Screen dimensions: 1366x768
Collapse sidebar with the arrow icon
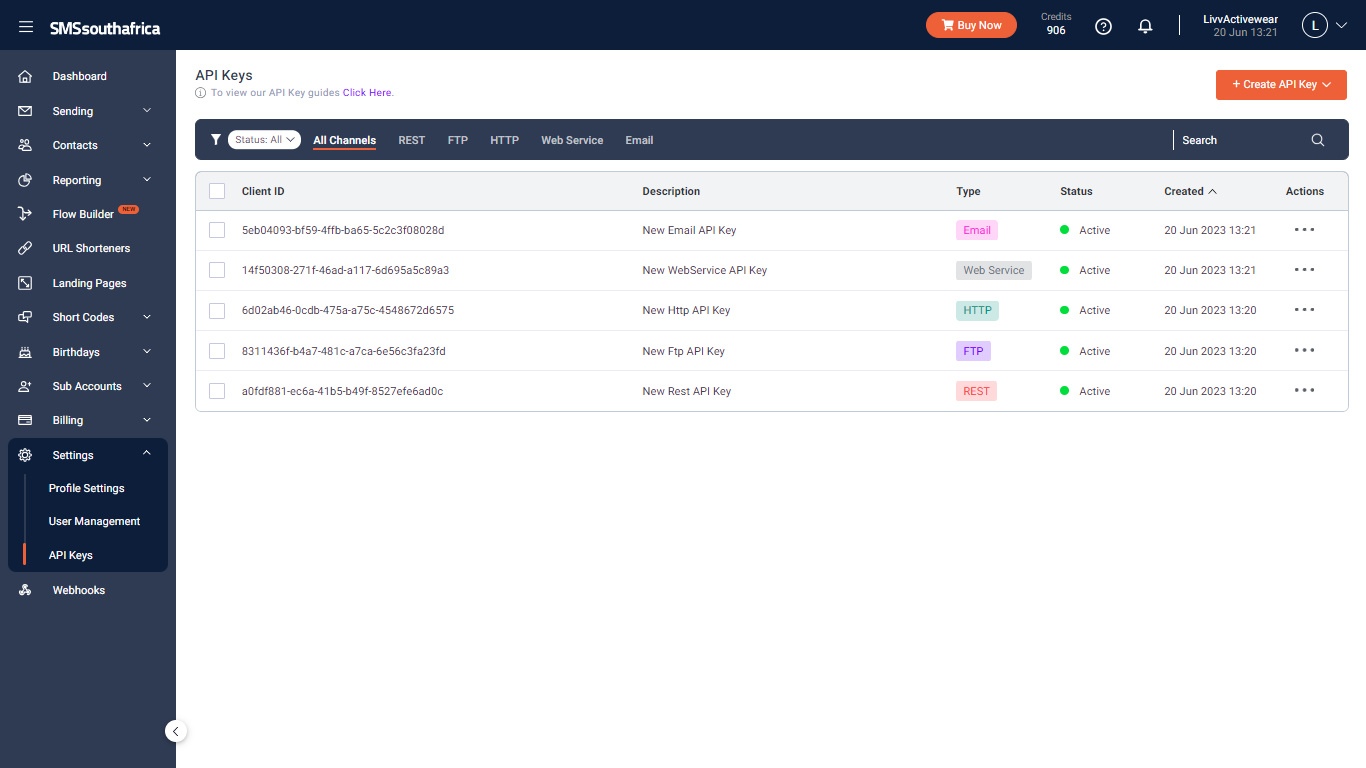coord(176,731)
